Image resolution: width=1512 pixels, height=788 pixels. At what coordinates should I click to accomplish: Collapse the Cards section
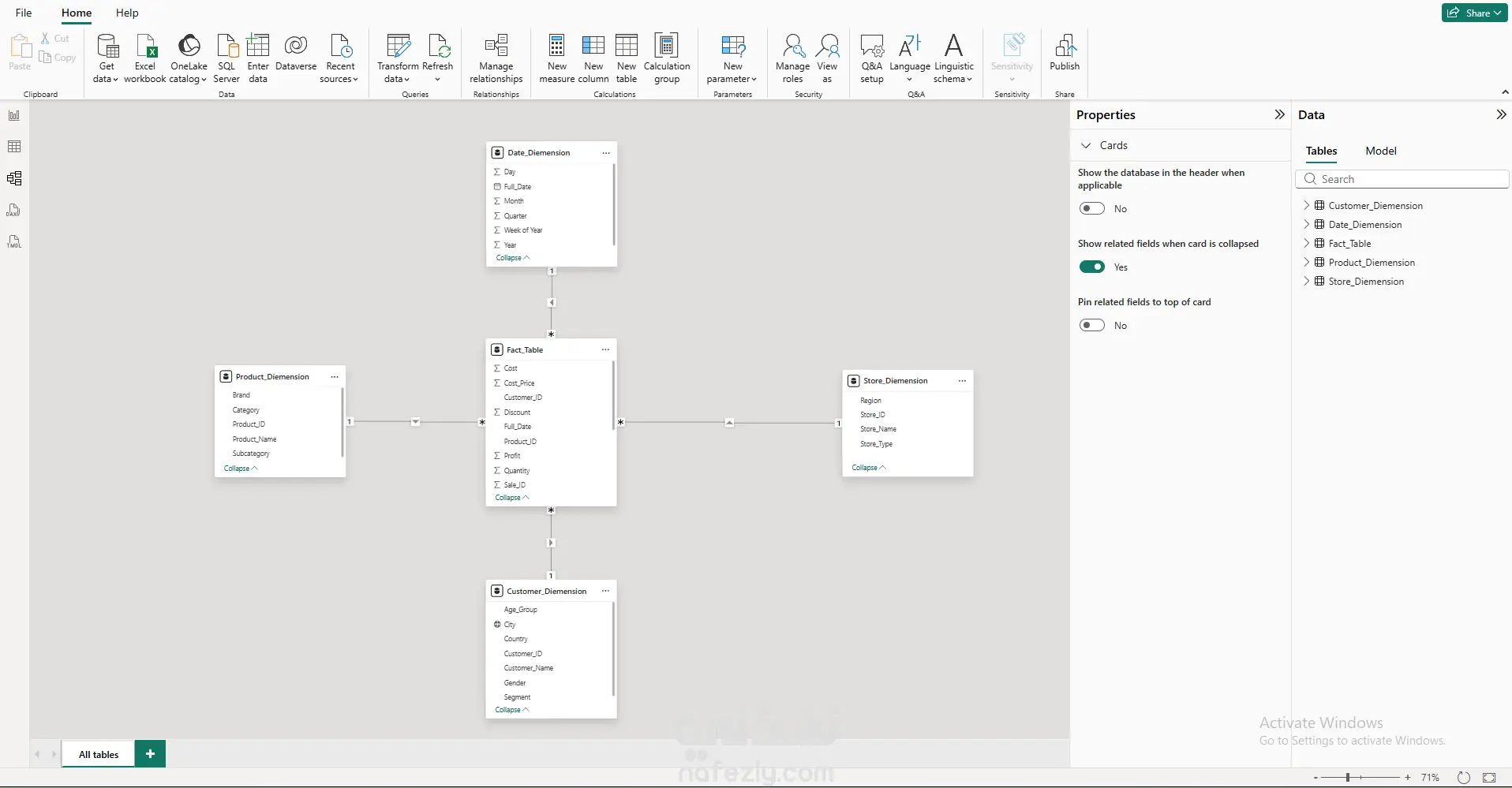coord(1086,145)
